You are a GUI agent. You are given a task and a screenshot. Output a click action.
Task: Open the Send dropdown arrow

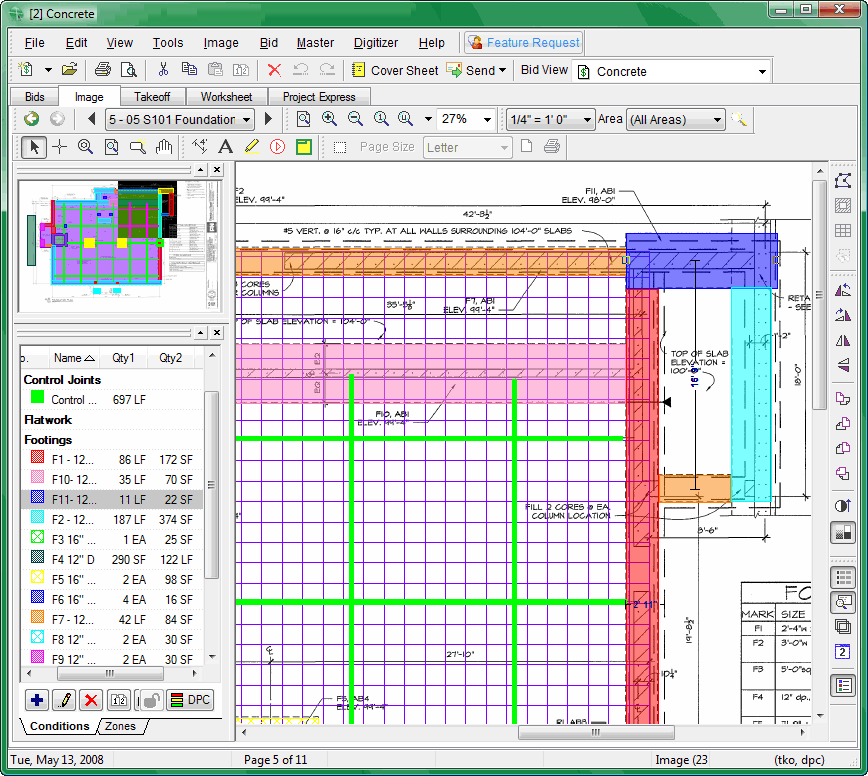click(503, 70)
